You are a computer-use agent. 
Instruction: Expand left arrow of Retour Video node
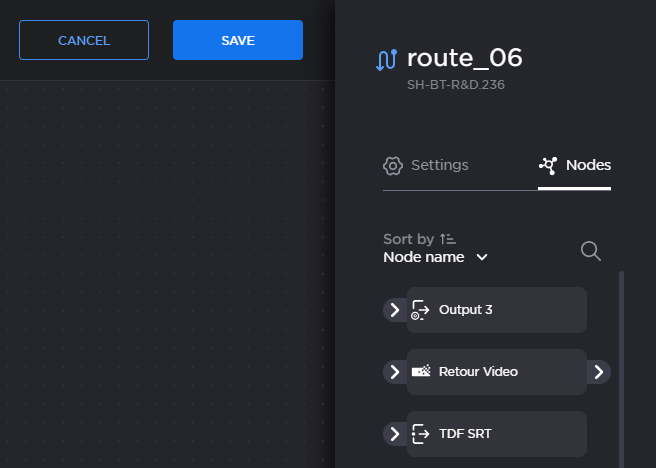(x=395, y=372)
